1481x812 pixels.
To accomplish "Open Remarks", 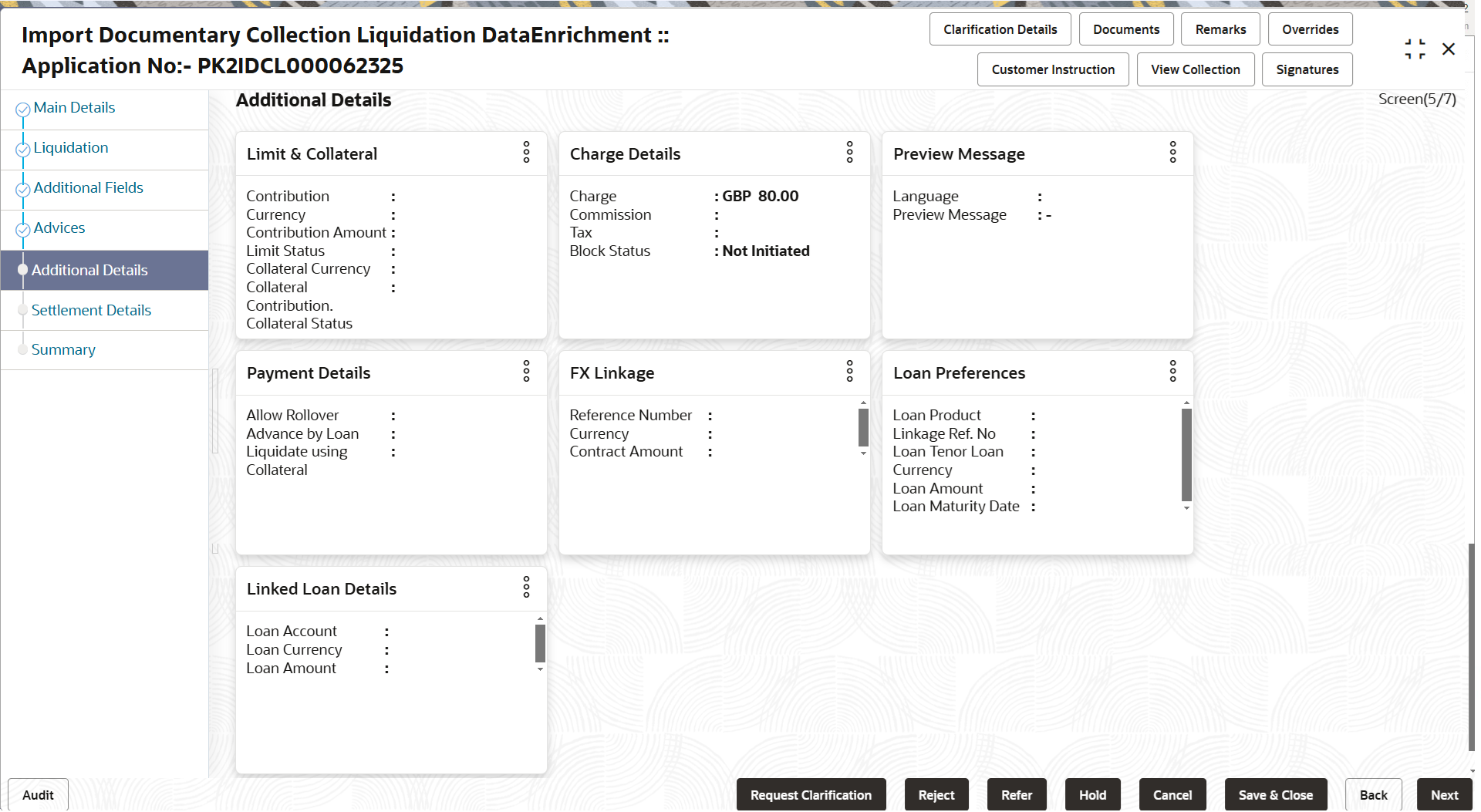I will (x=1220, y=29).
